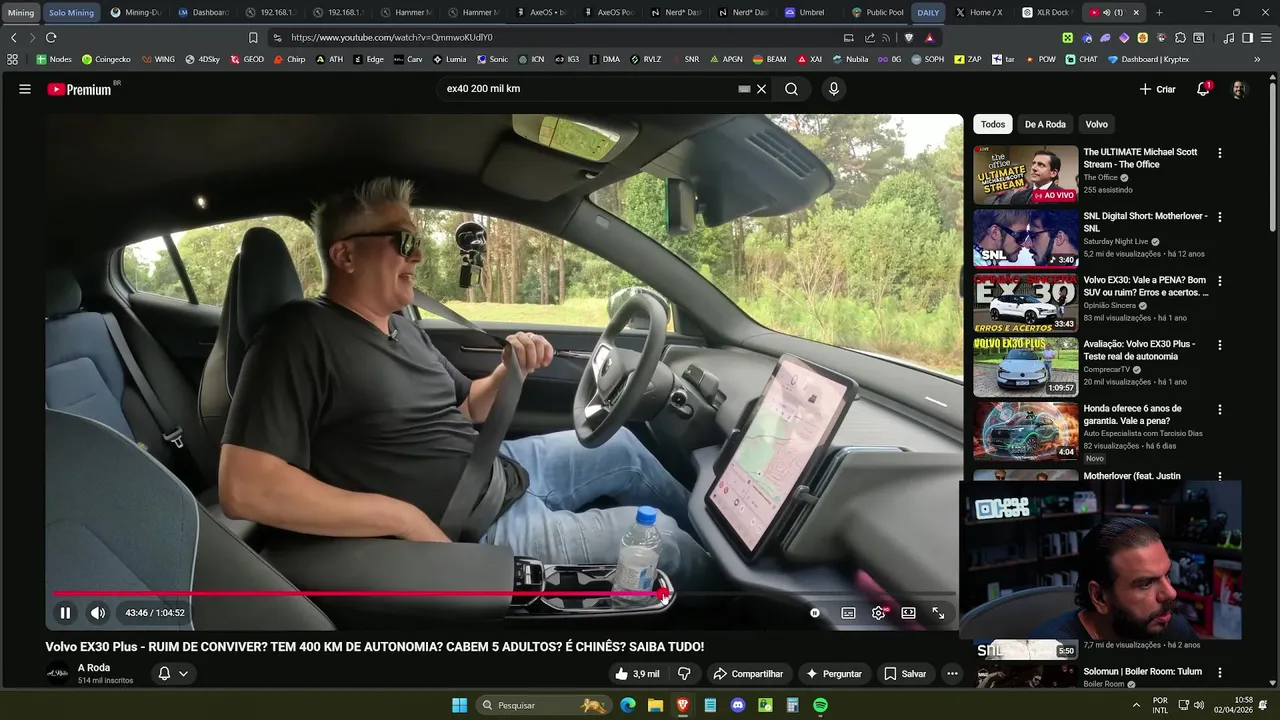Reload the page in the browser
This screenshot has width=1280, height=720.
point(51,37)
